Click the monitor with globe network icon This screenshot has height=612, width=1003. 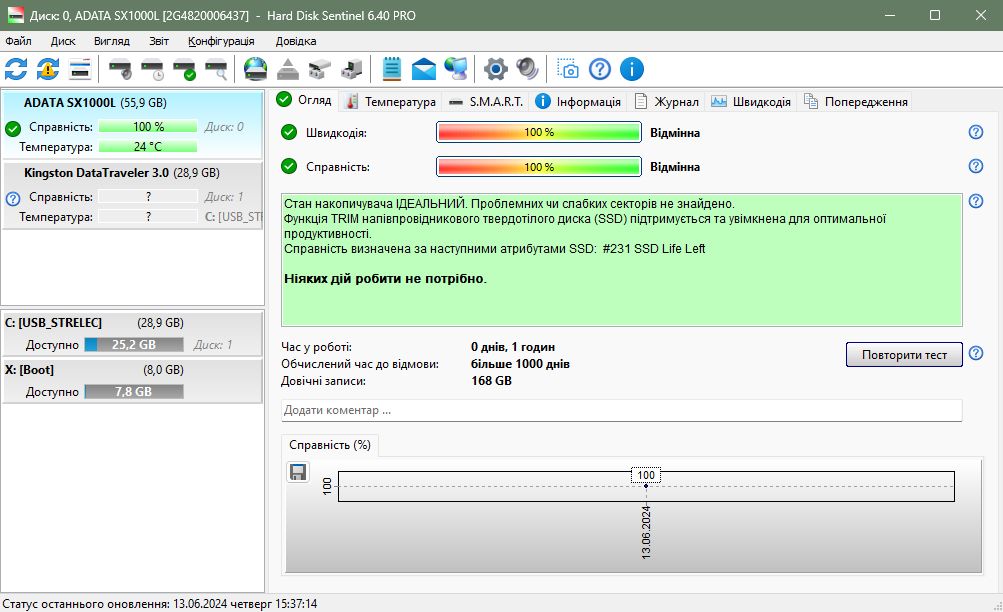pos(455,69)
